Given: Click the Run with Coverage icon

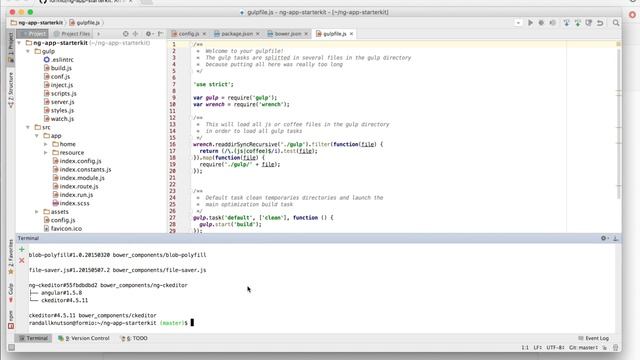Looking at the screenshot, I should [553, 23].
